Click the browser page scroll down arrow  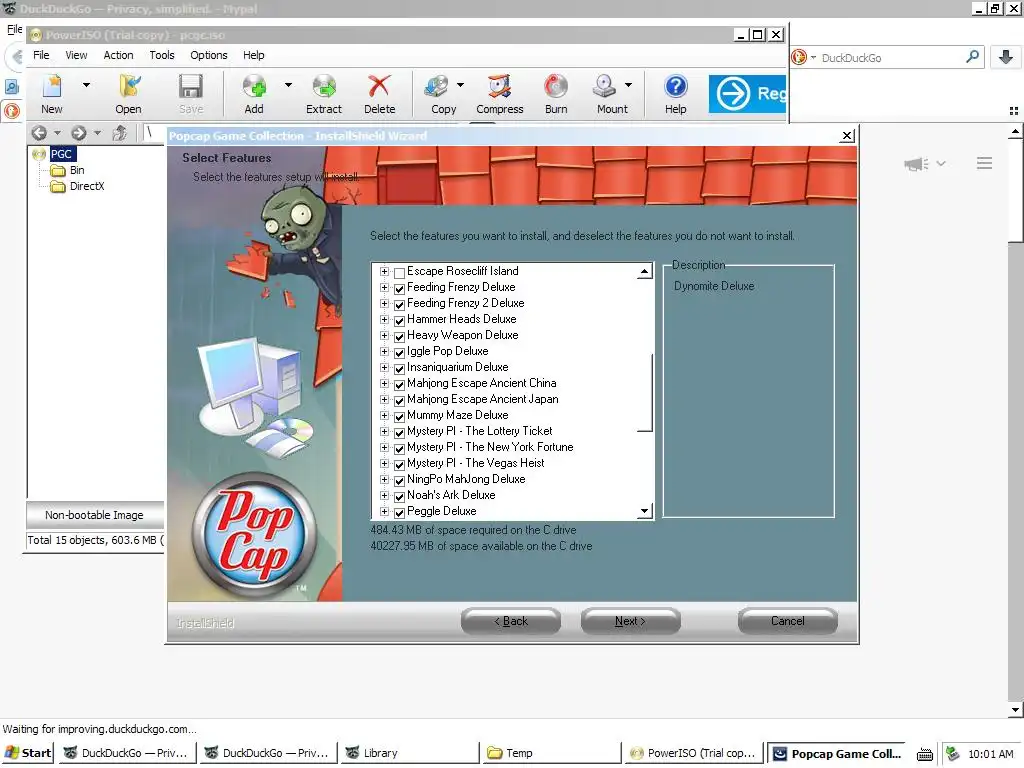[1015, 710]
